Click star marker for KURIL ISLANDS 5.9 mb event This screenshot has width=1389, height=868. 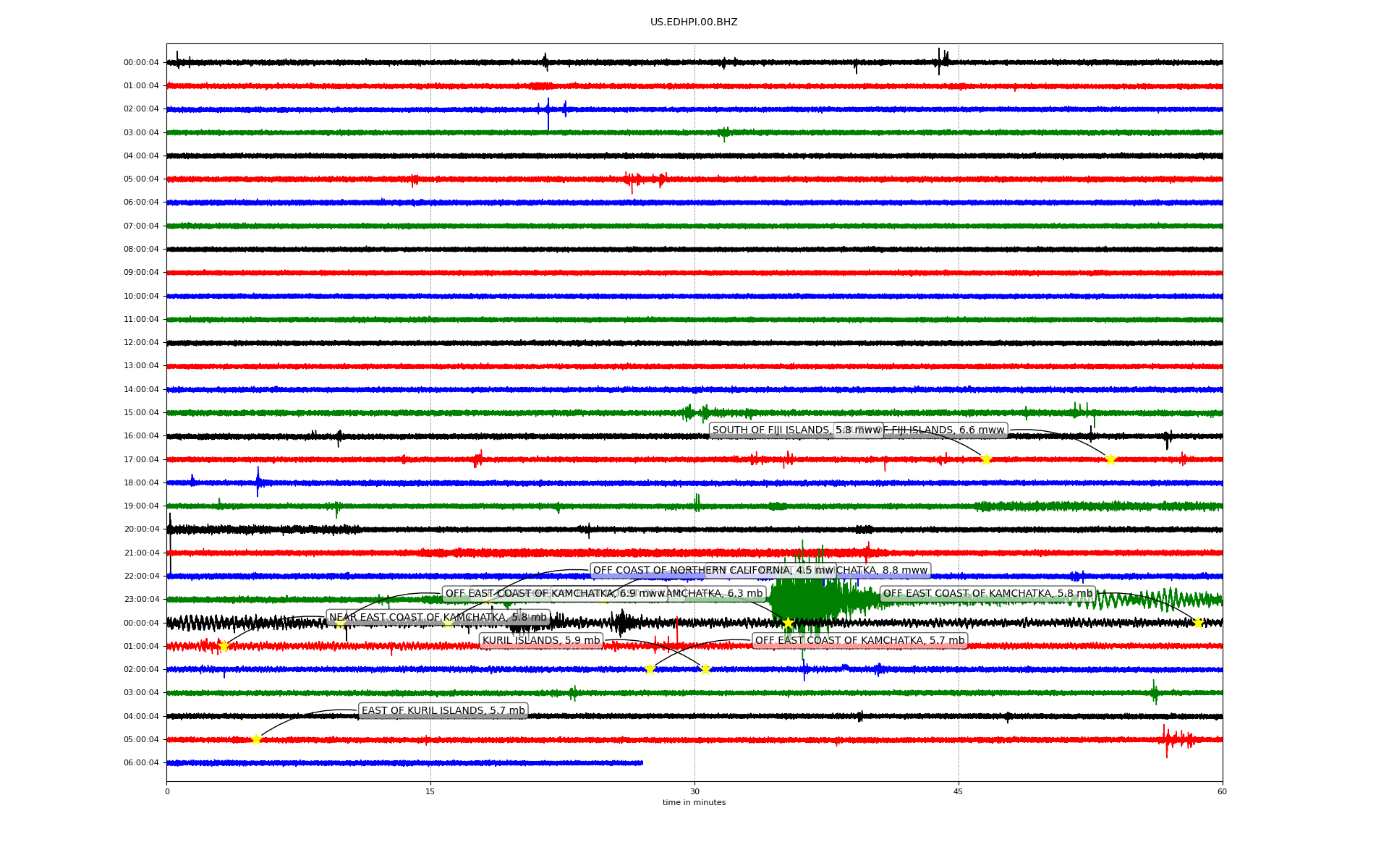705,669
